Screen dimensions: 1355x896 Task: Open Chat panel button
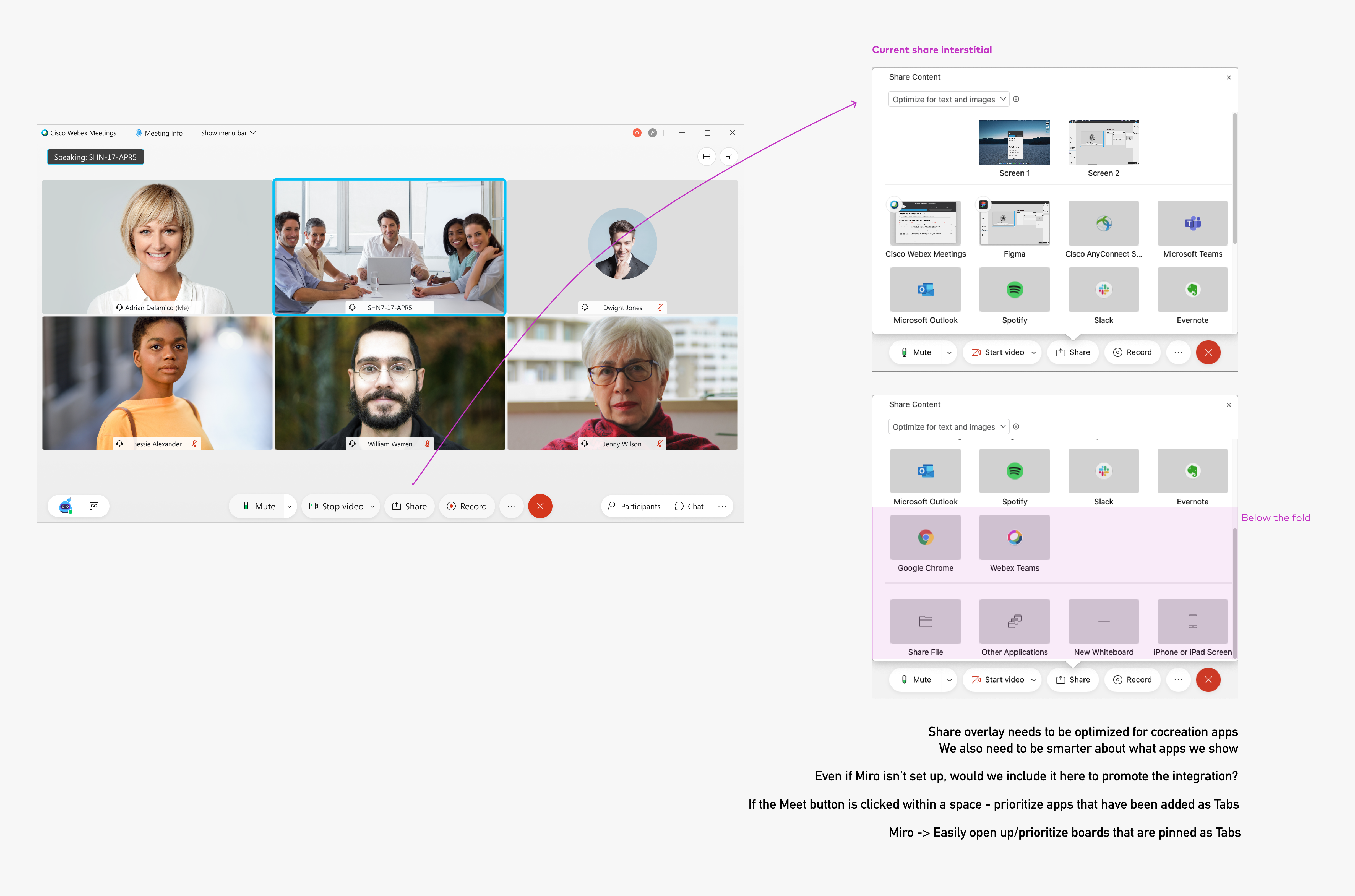tap(689, 506)
